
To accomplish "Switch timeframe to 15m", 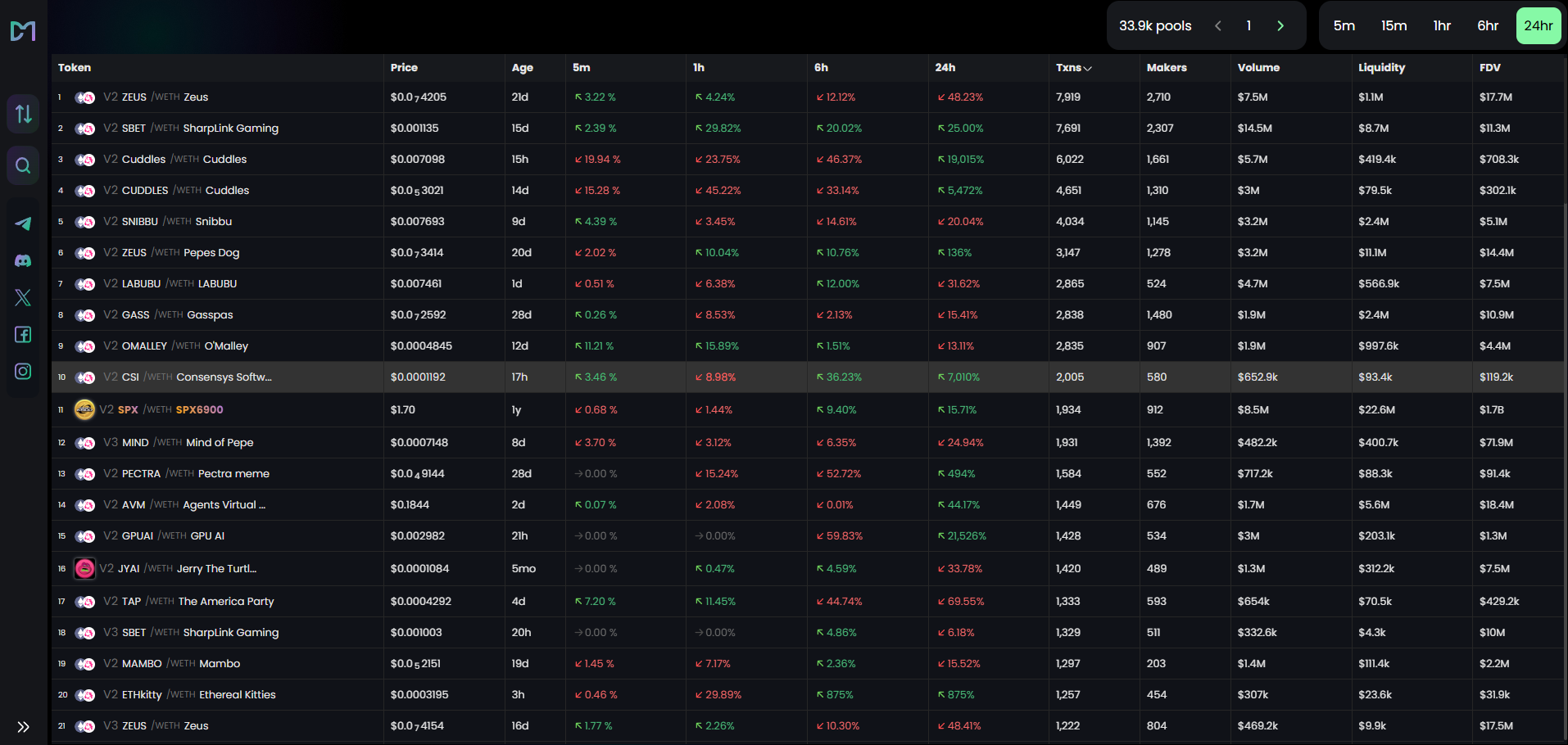I will click(x=1394, y=25).
